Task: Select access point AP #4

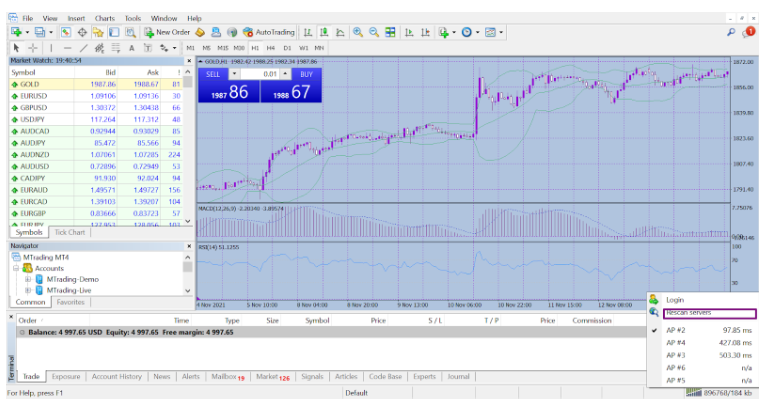Action: coord(702,343)
